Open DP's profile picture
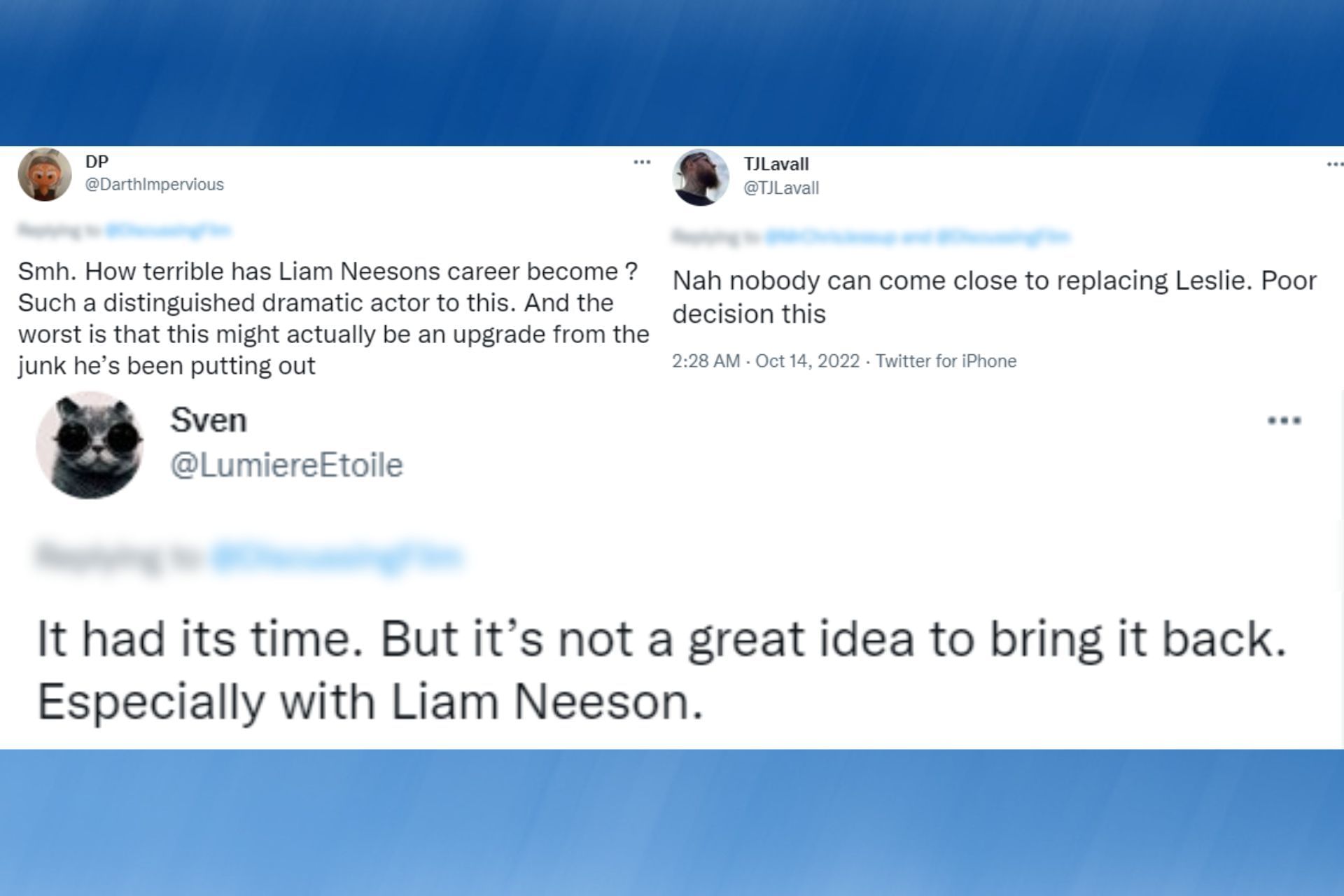 click(45, 174)
